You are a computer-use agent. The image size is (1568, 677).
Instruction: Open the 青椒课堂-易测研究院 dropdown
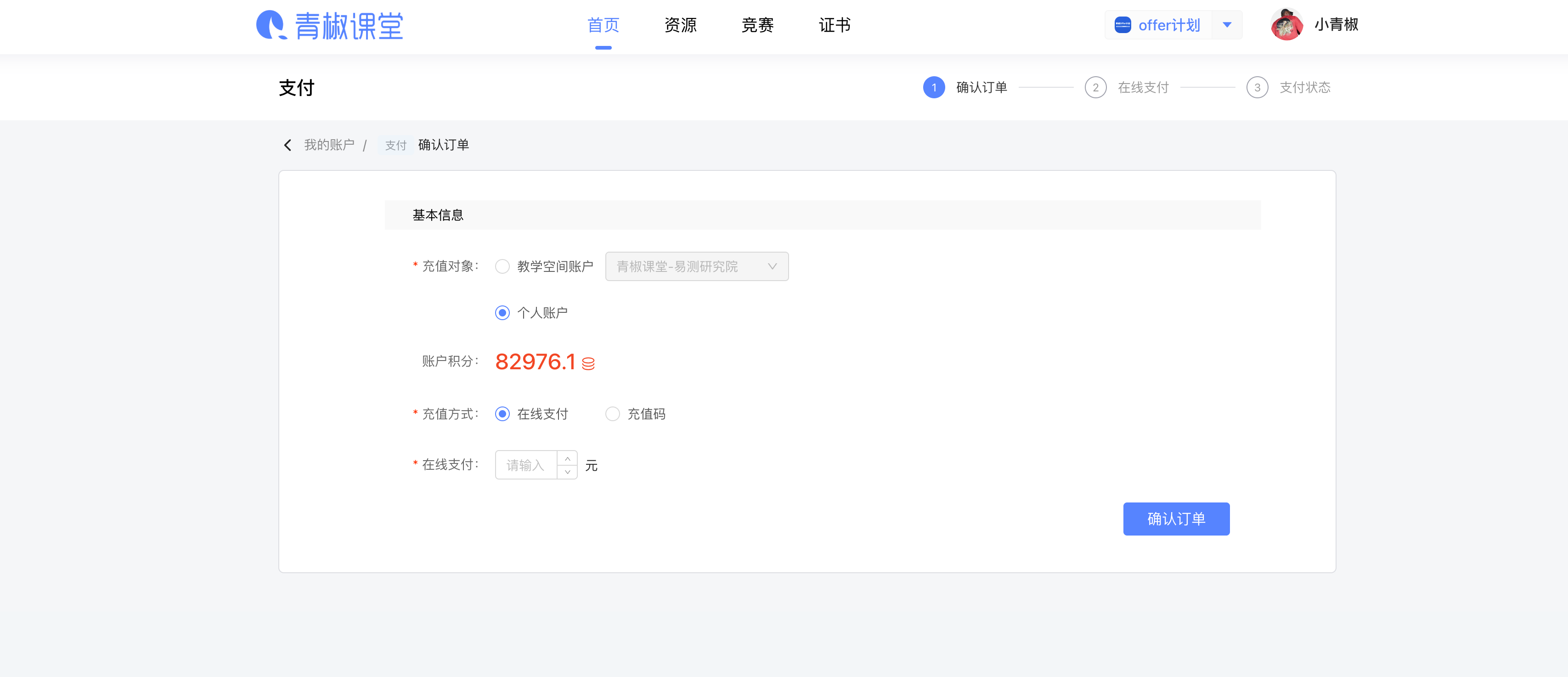click(x=696, y=267)
